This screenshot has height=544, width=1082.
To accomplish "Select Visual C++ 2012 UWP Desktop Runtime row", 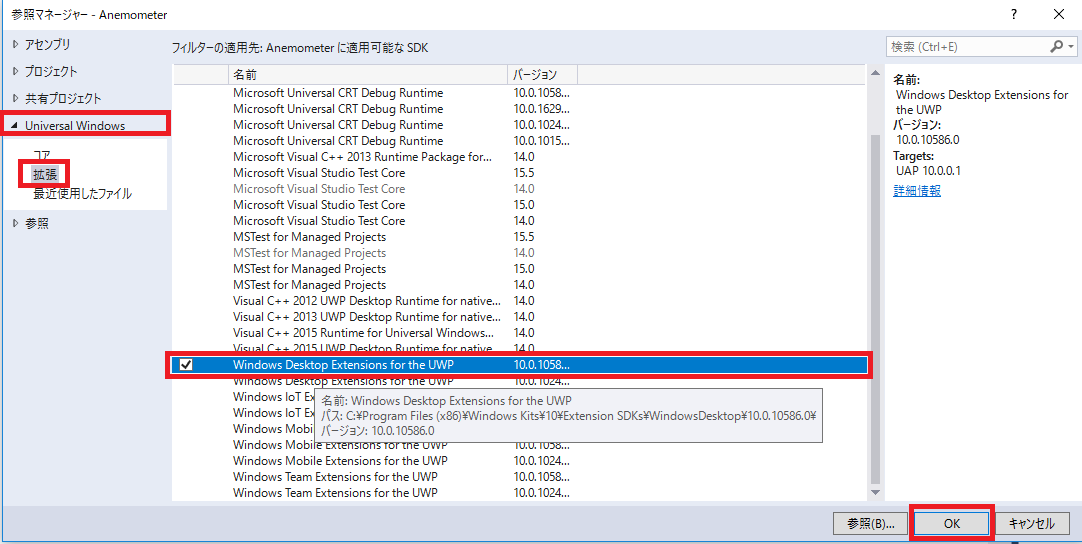I will 518,301.
